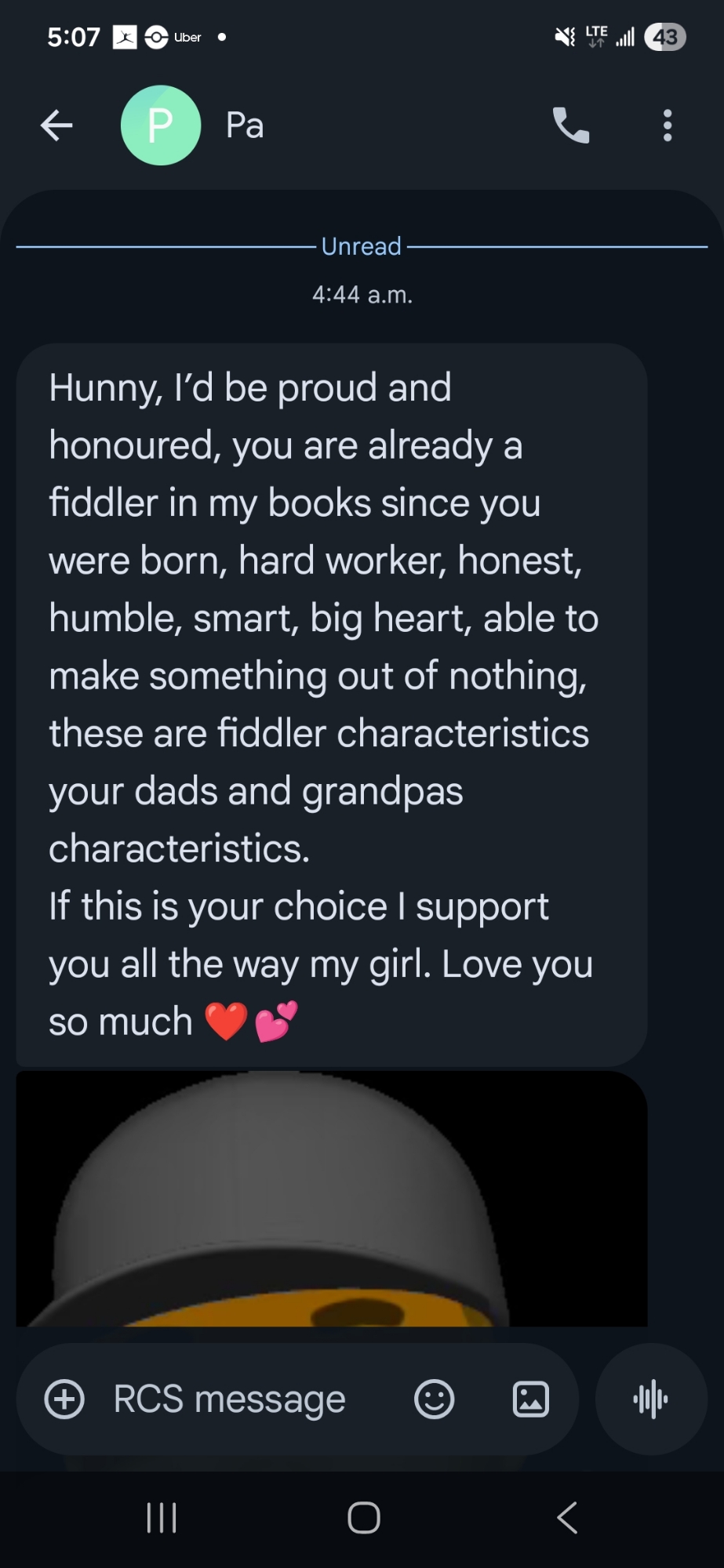Open the gallery image picker
724x1568 pixels.
click(x=531, y=1399)
